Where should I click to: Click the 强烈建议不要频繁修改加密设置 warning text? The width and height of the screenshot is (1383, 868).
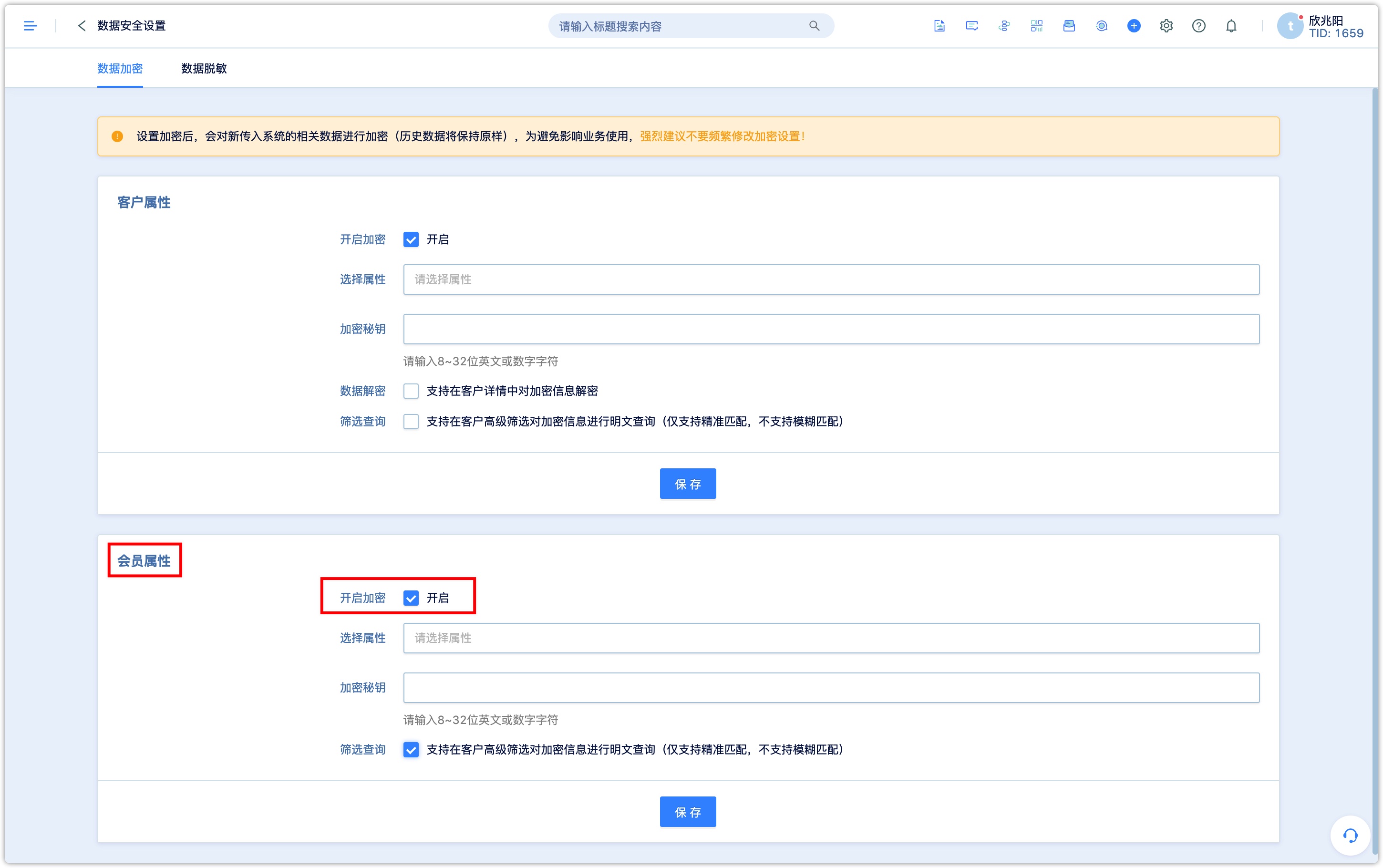(x=722, y=136)
